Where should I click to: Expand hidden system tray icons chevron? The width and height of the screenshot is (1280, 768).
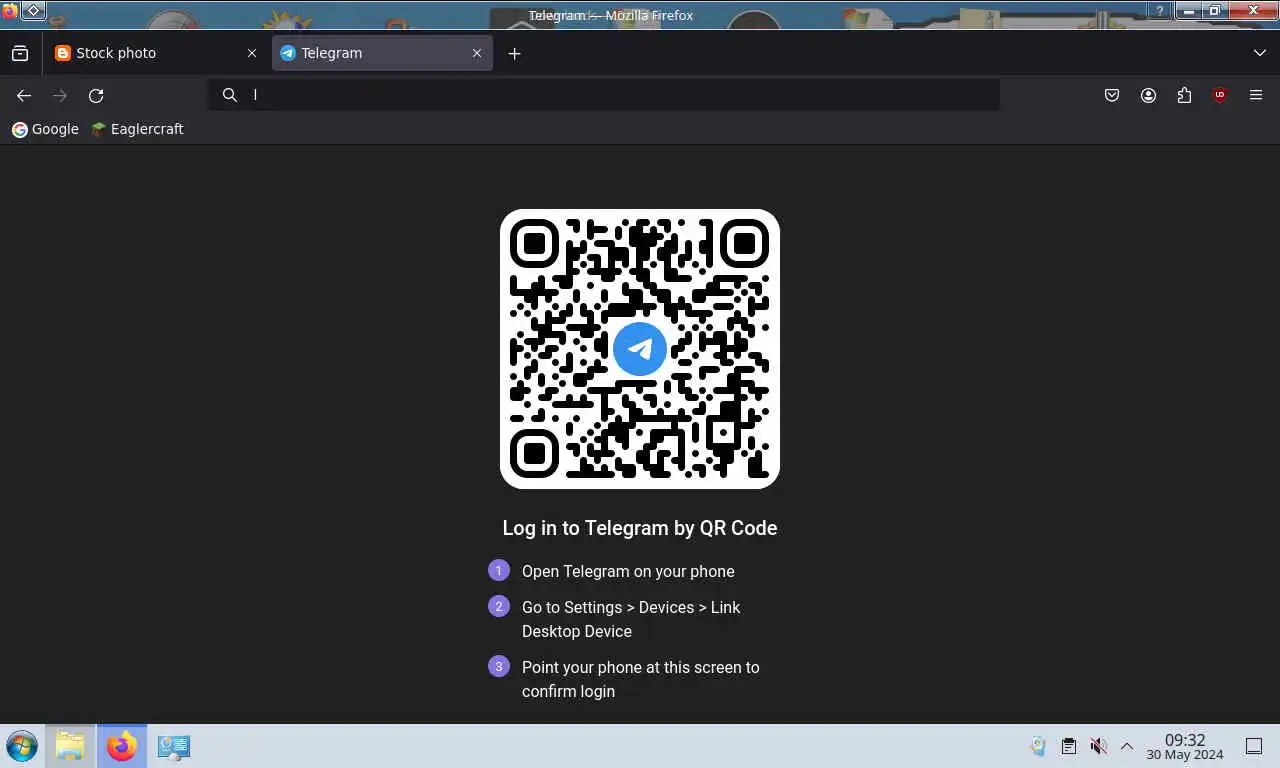coord(1127,746)
